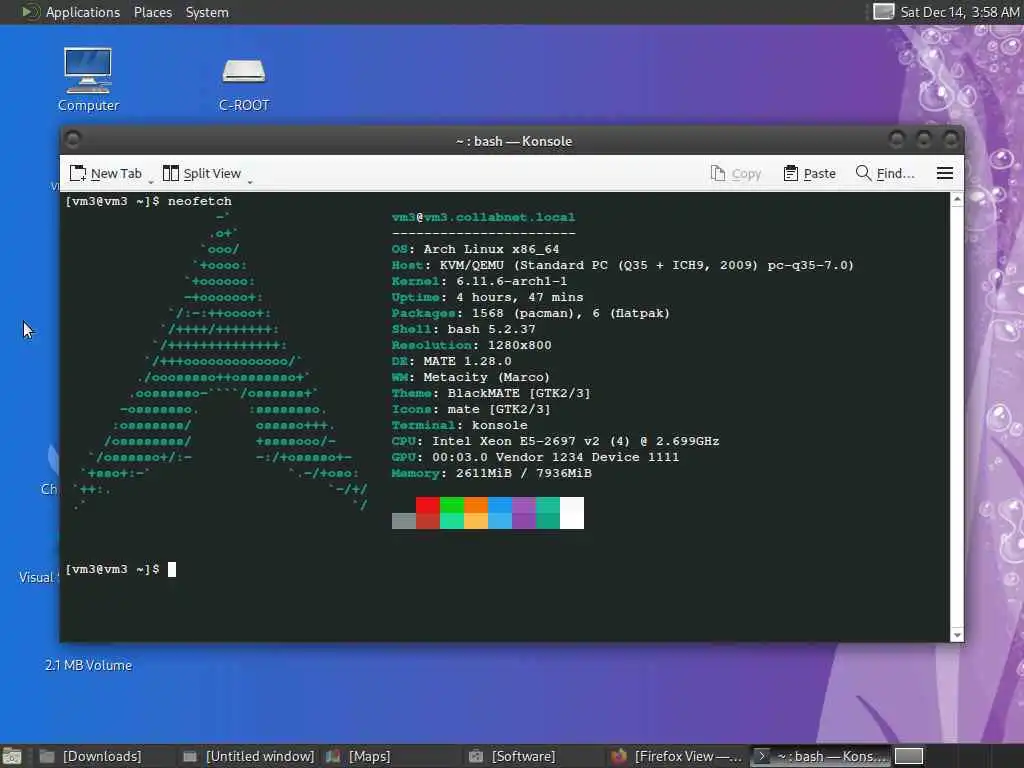Click the workspace switcher box in bottom panel
The width and height of the screenshot is (1024, 768).
(908, 756)
